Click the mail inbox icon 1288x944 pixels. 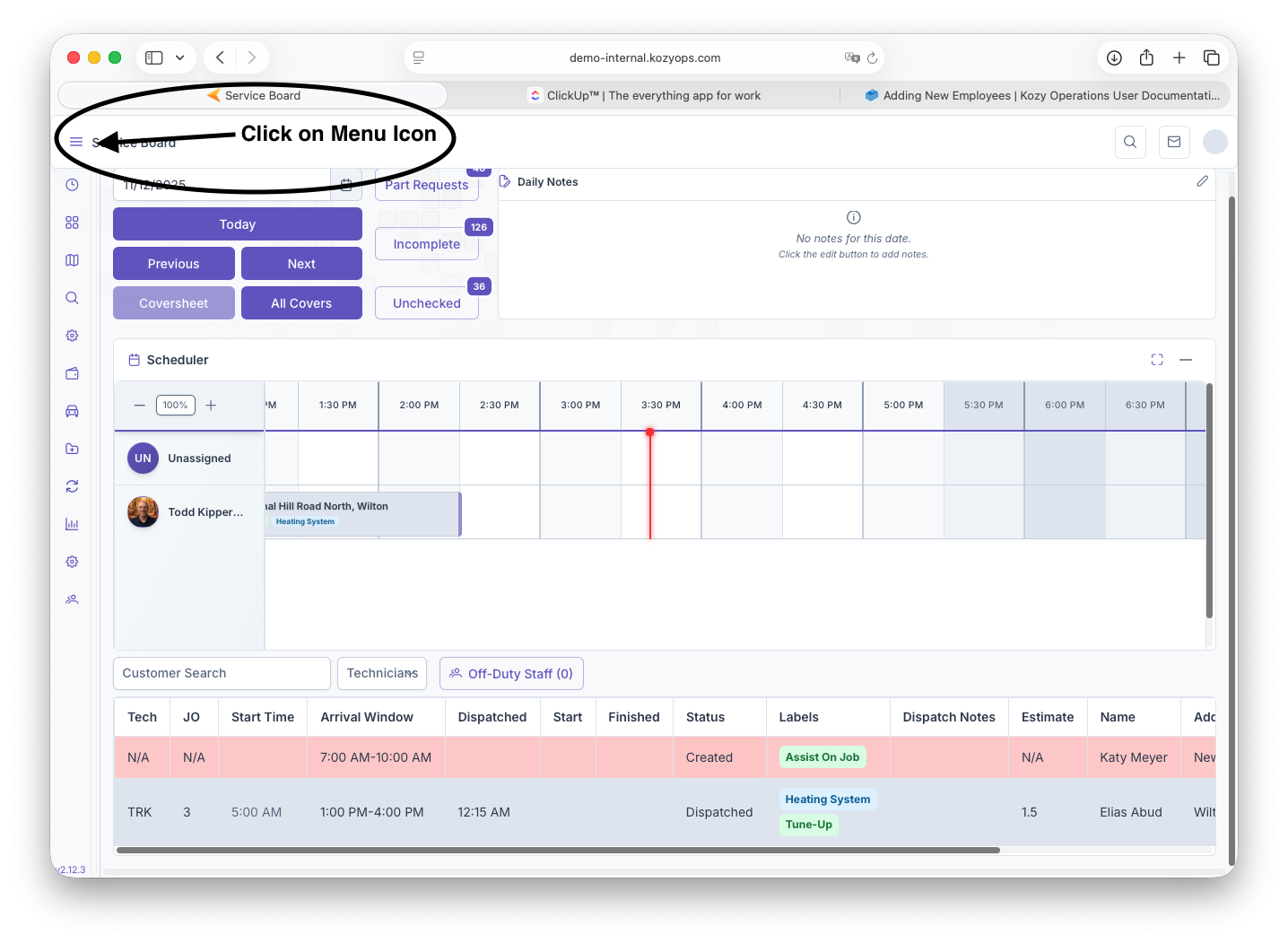[x=1173, y=142]
